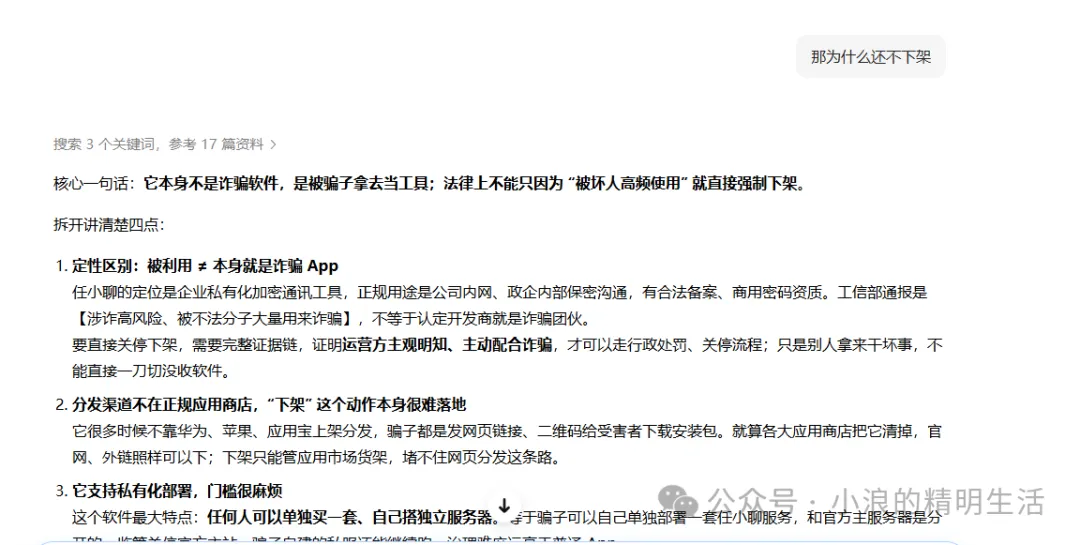This screenshot has width=1080, height=545.
Task: Click heading 它支持私有化部署，门槛很麻烦
Action: [x=177, y=491]
